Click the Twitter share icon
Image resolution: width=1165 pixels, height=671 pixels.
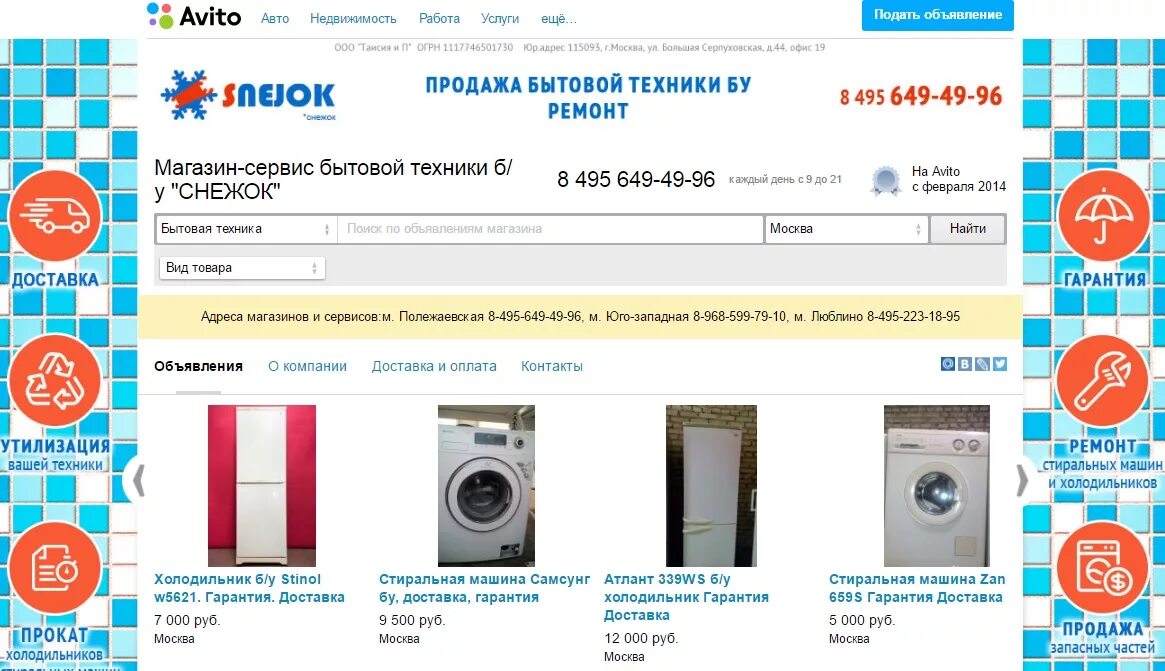(x=1000, y=364)
